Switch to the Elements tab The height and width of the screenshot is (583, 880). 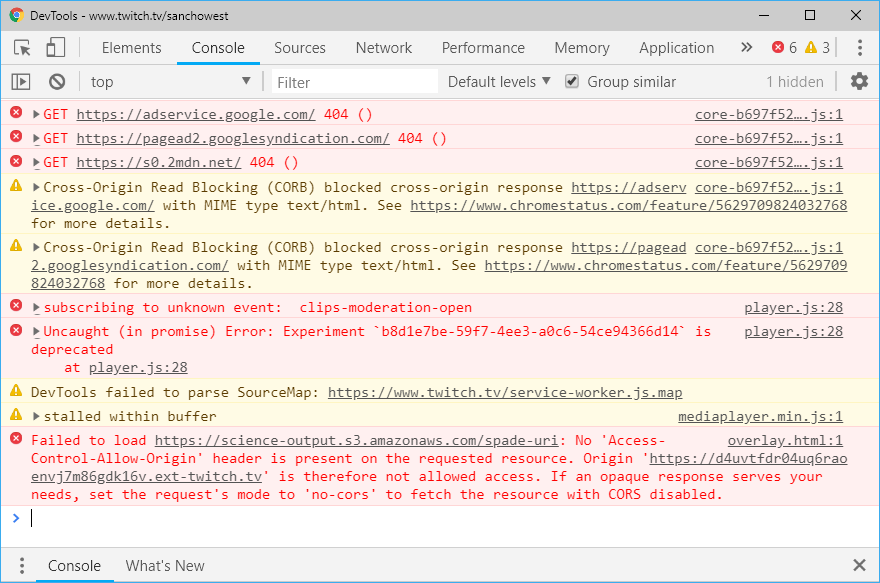pos(131,48)
